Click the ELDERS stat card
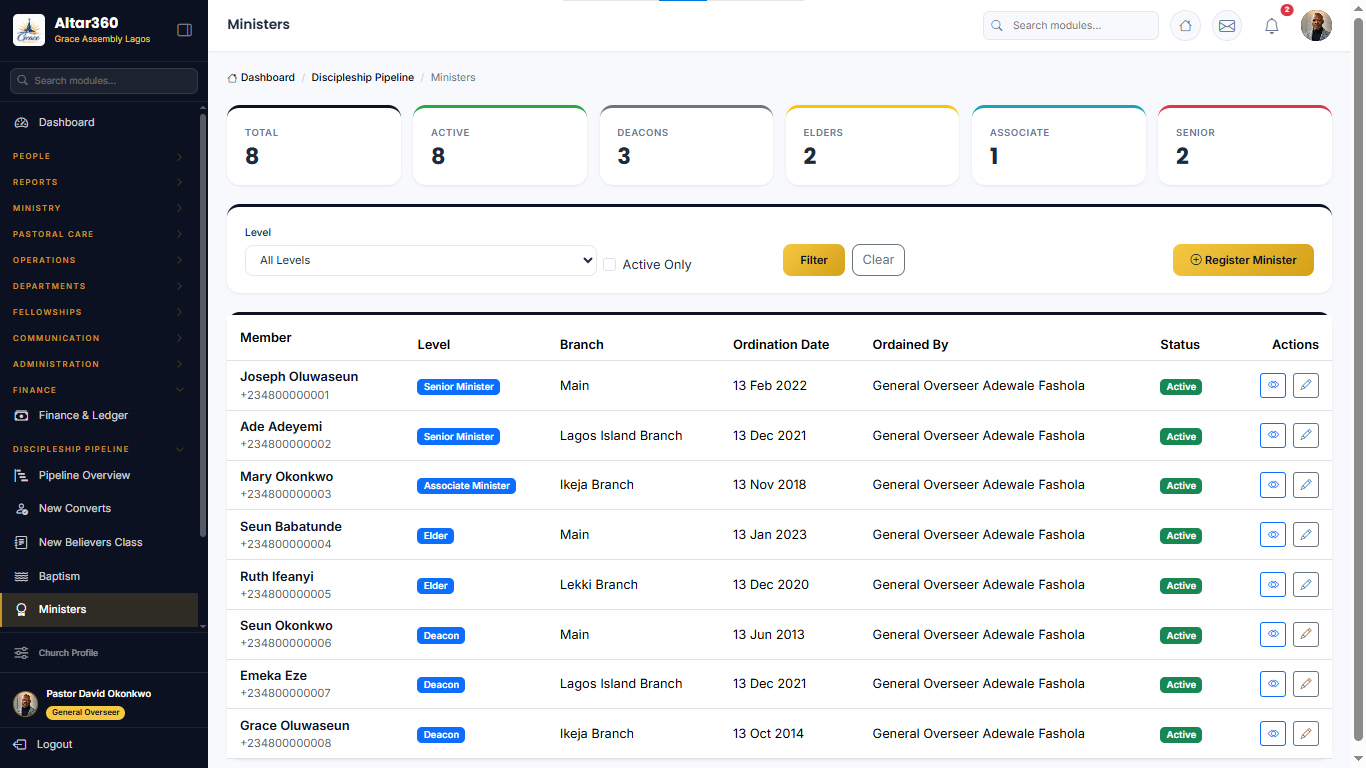 click(x=872, y=145)
